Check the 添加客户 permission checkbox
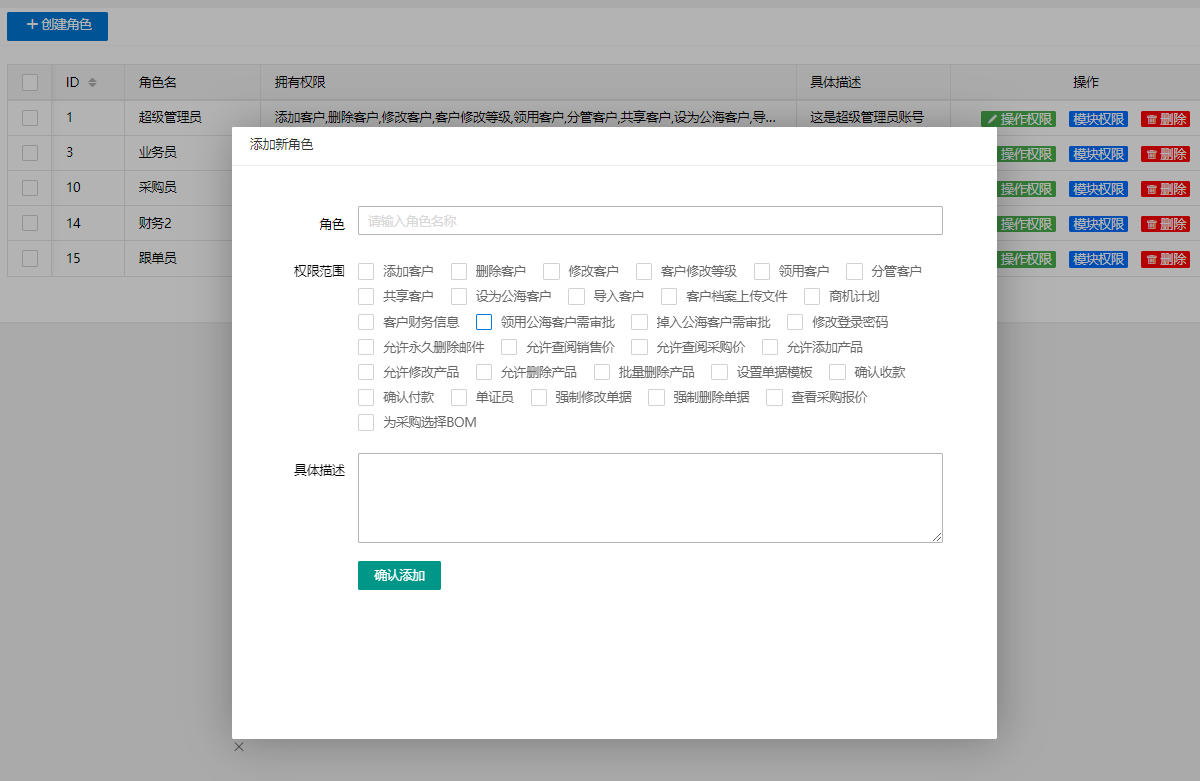This screenshot has width=1200, height=781. (x=366, y=271)
